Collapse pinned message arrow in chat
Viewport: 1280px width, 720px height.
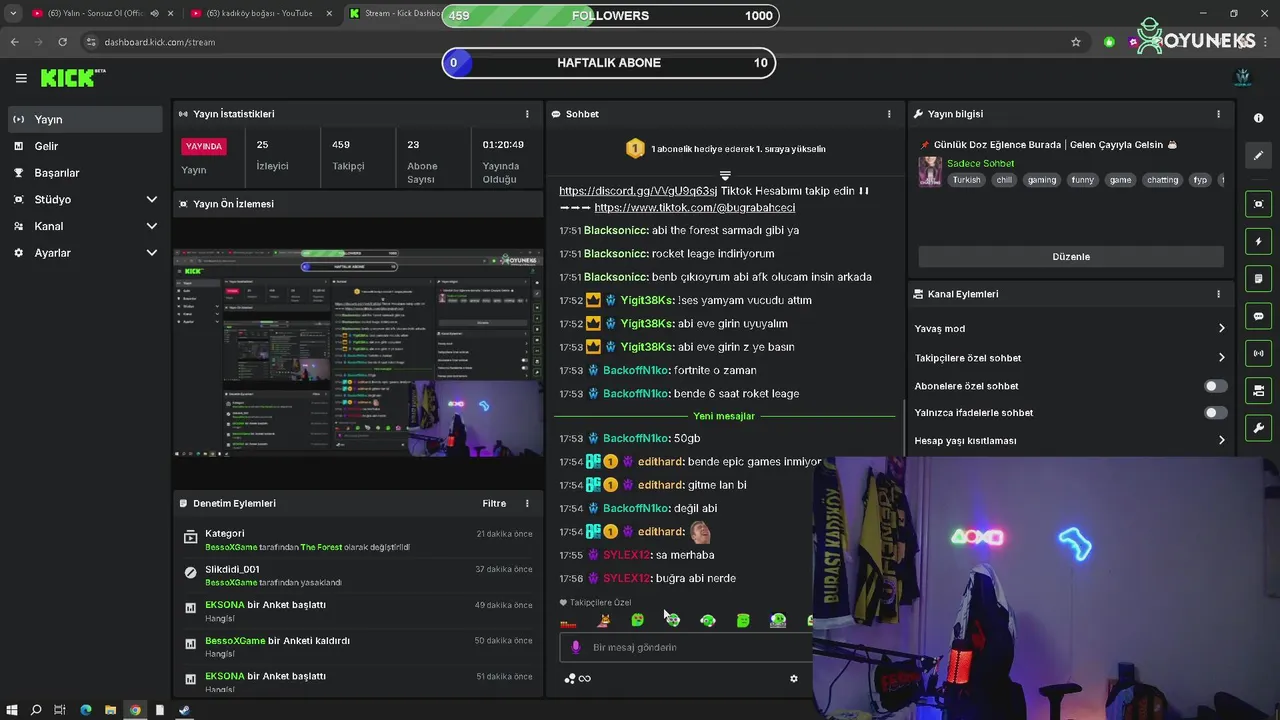[725, 175]
